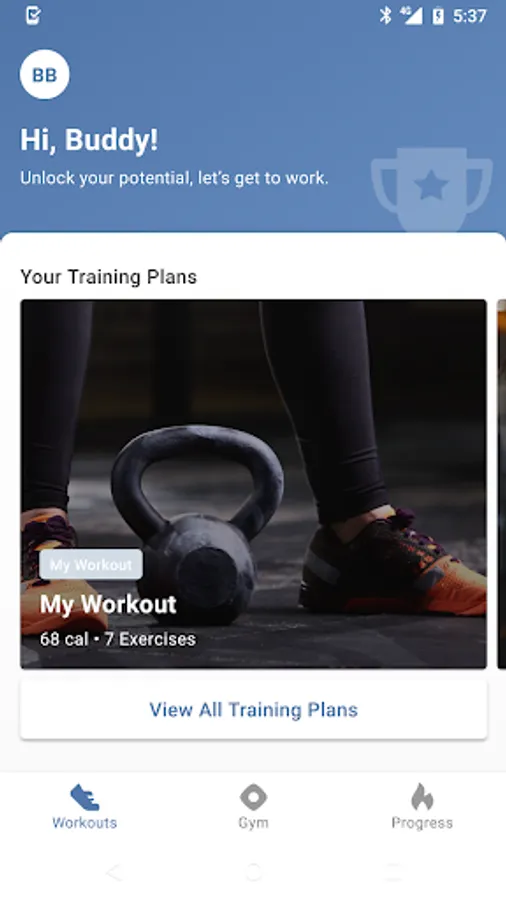506x900 pixels.
Task: Open the Progress flame icon
Action: click(x=422, y=797)
